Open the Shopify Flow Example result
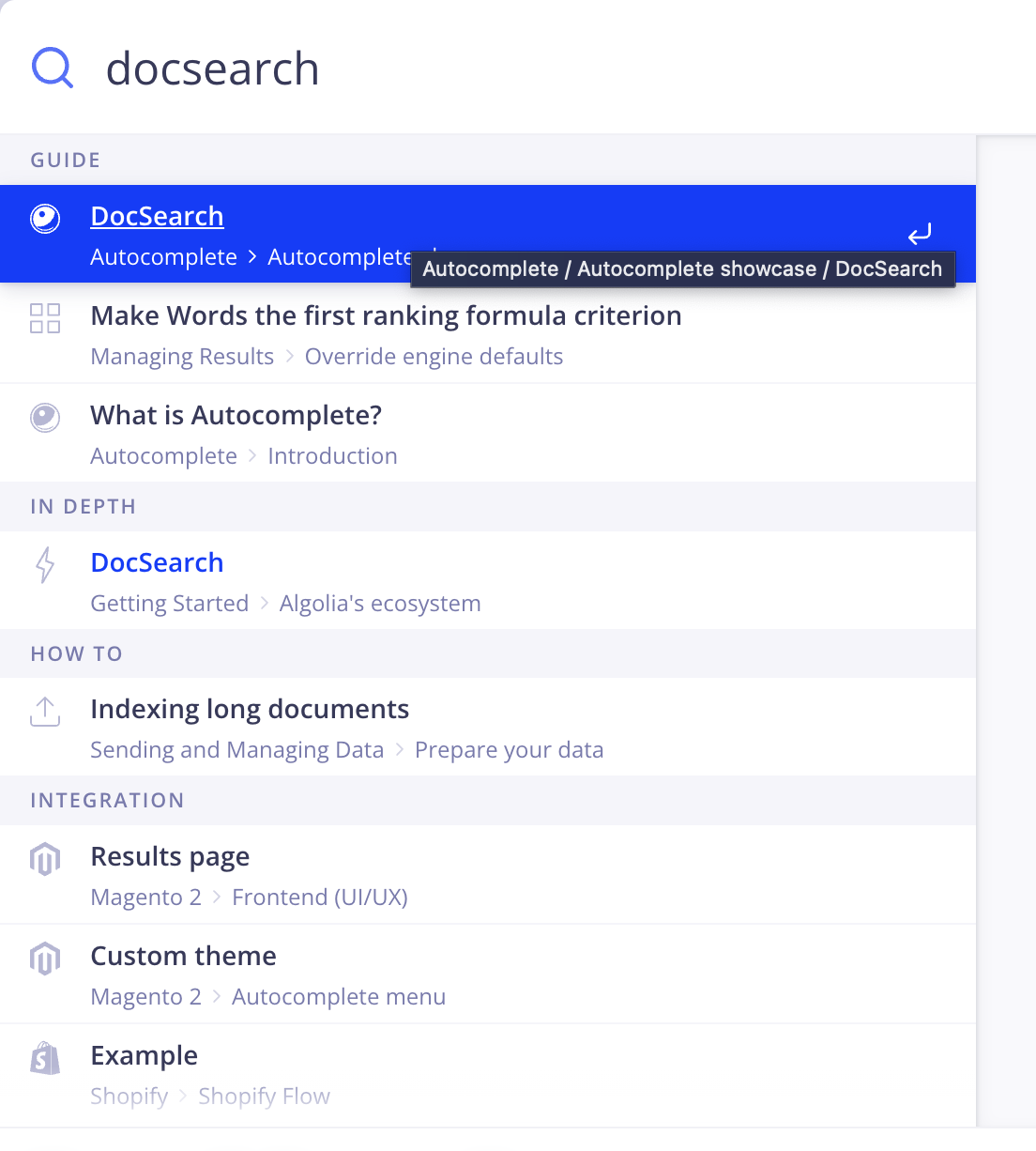Image resolution: width=1036 pixels, height=1151 pixels. coord(144,1054)
